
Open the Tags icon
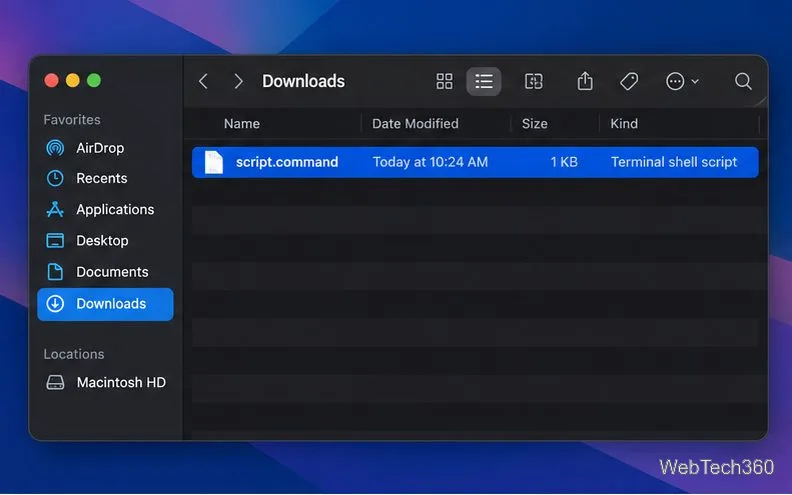pyautogui.click(x=629, y=81)
